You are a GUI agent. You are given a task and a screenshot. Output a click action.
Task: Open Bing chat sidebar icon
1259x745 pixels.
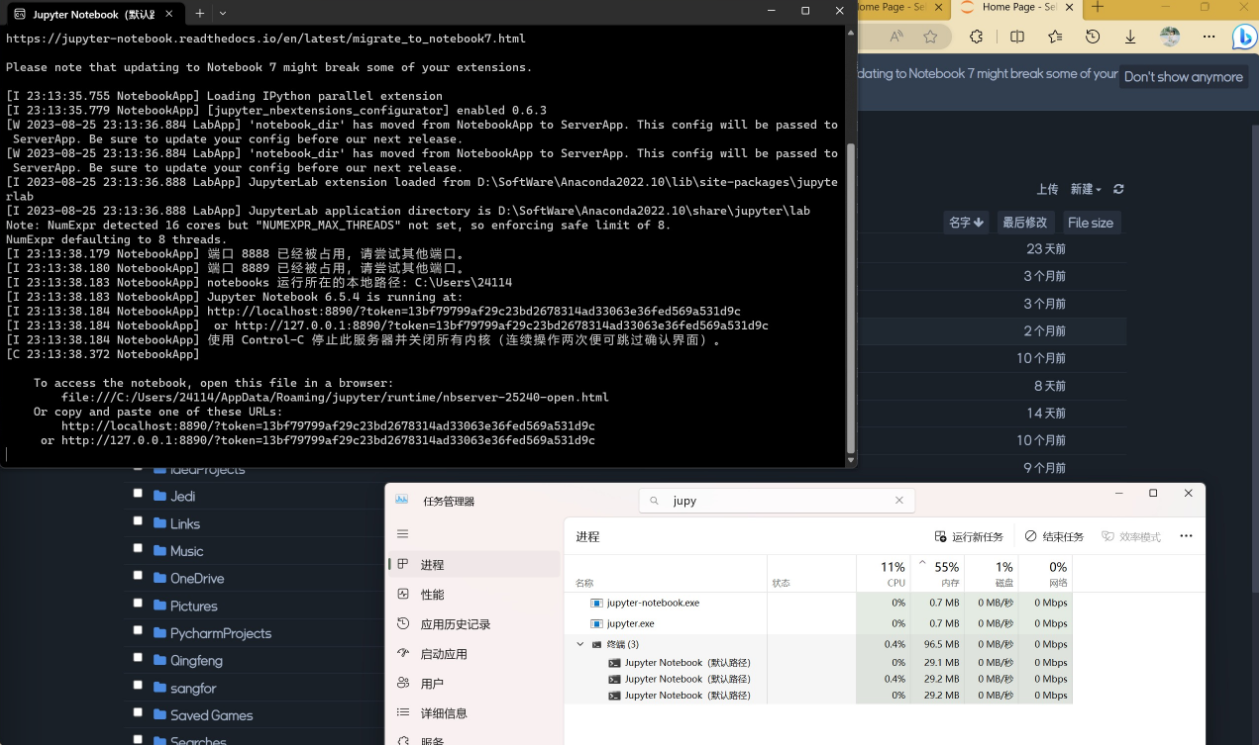[x=1243, y=38]
